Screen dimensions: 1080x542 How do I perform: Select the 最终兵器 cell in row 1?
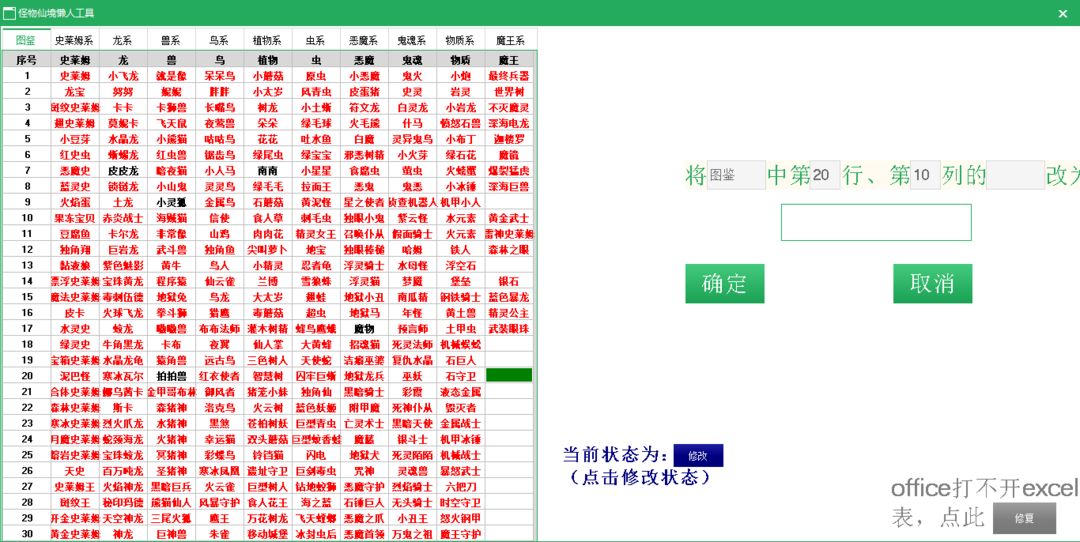click(509, 75)
